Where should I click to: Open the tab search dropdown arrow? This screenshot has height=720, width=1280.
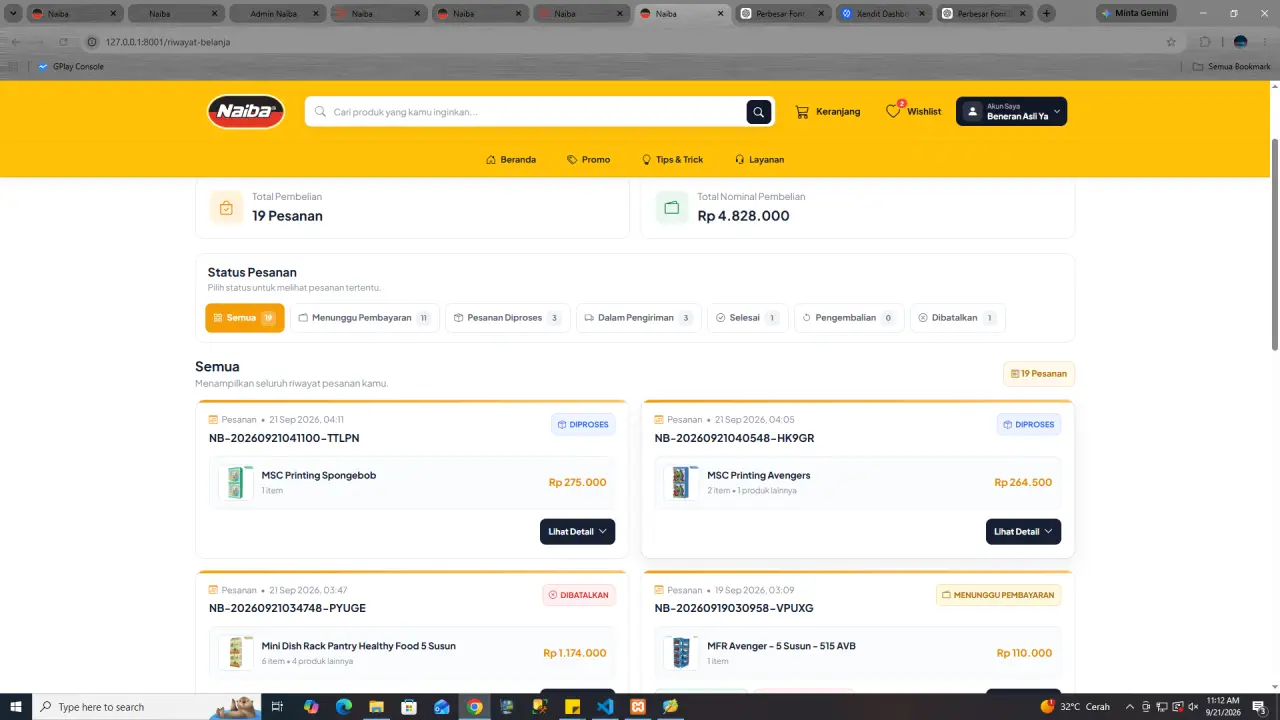coord(13,14)
